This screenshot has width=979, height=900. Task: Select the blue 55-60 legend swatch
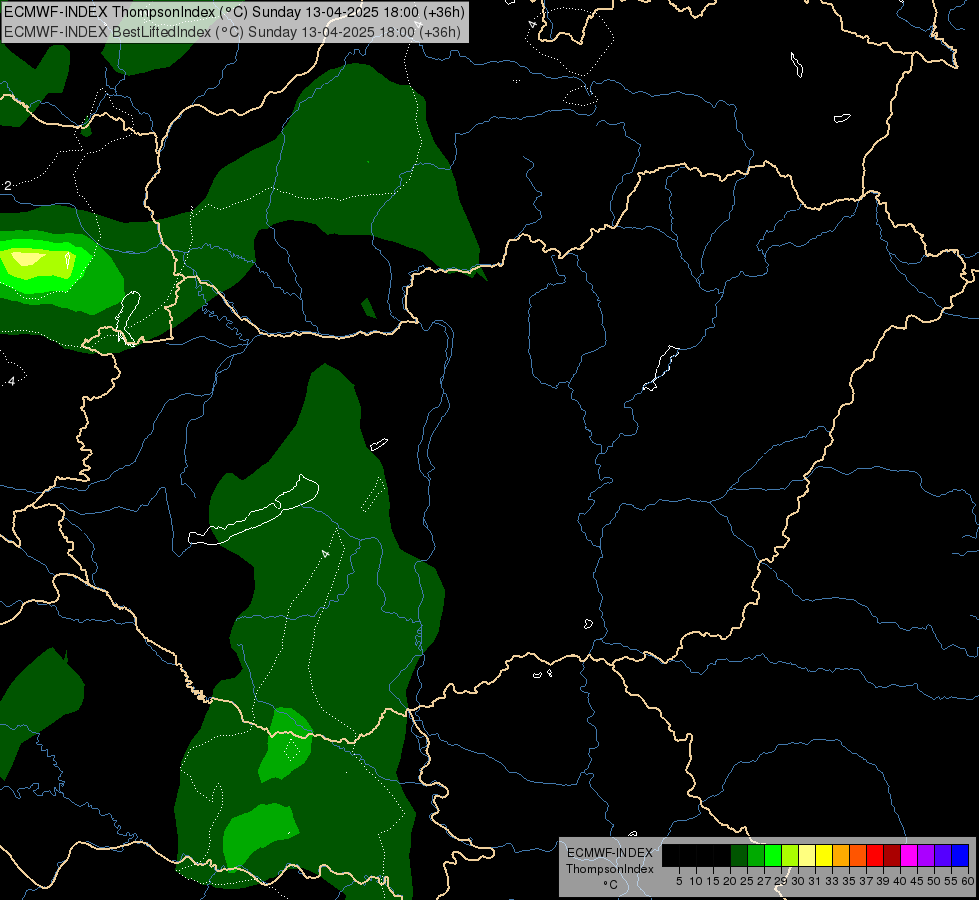(960, 855)
